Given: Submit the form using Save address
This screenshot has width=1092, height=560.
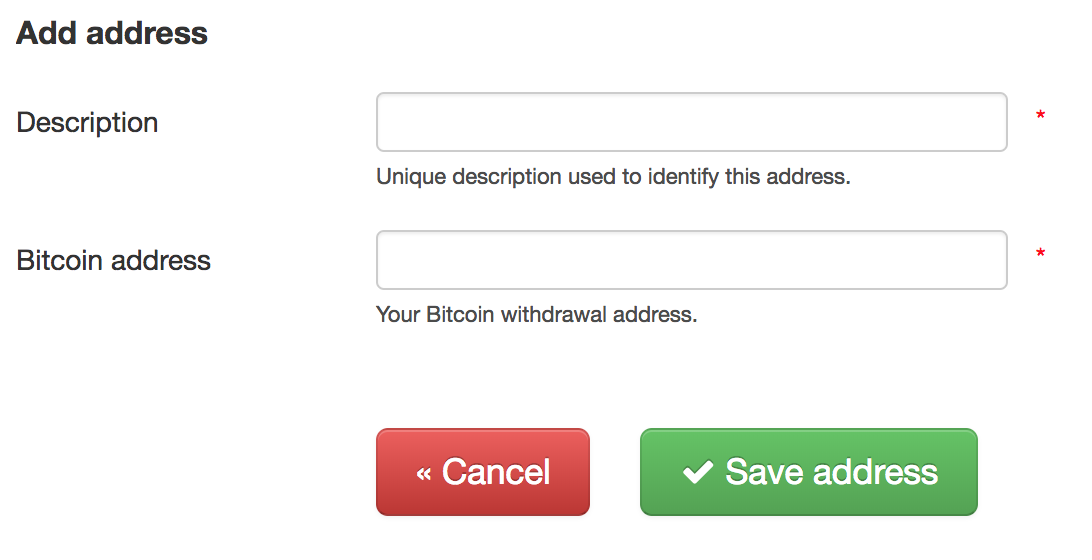Looking at the screenshot, I should click(808, 472).
